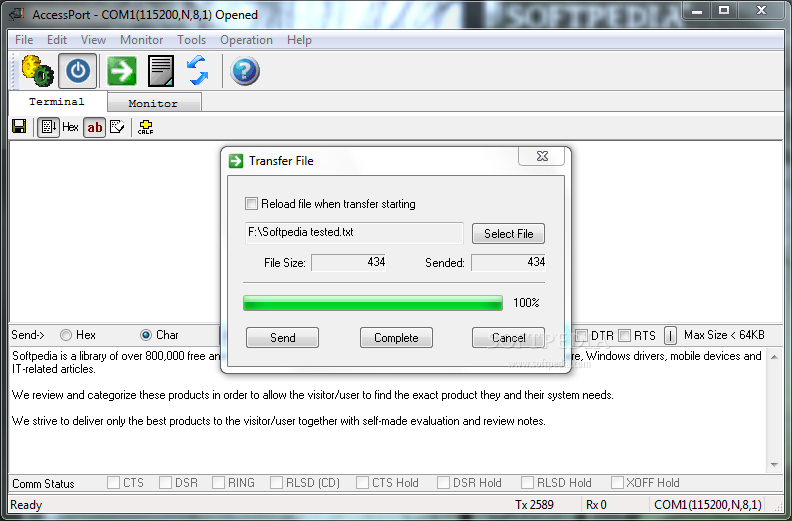Click the File Size value field
This screenshot has height=521, width=792.
point(349,262)
